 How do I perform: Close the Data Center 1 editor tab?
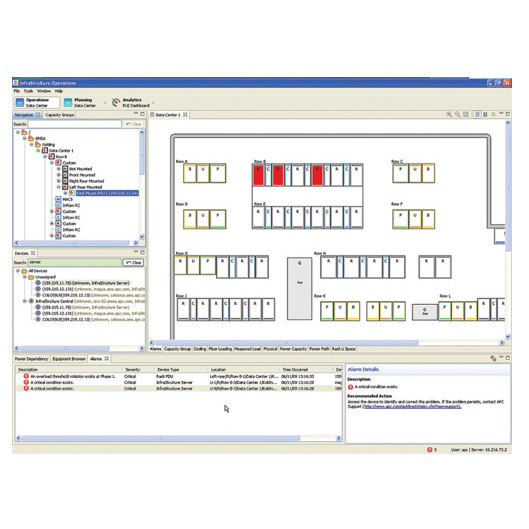[185, 115]
